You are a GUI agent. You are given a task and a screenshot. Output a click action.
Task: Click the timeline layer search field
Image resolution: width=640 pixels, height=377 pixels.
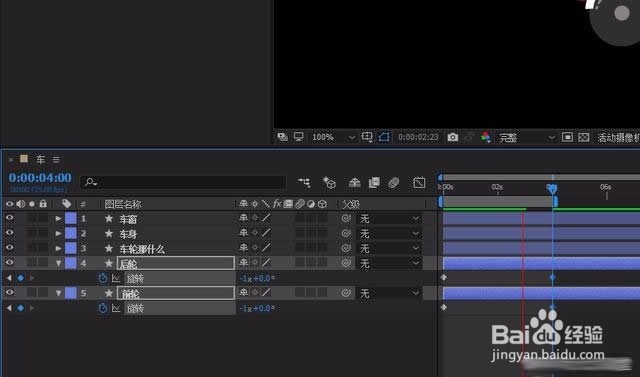[183, 182]
